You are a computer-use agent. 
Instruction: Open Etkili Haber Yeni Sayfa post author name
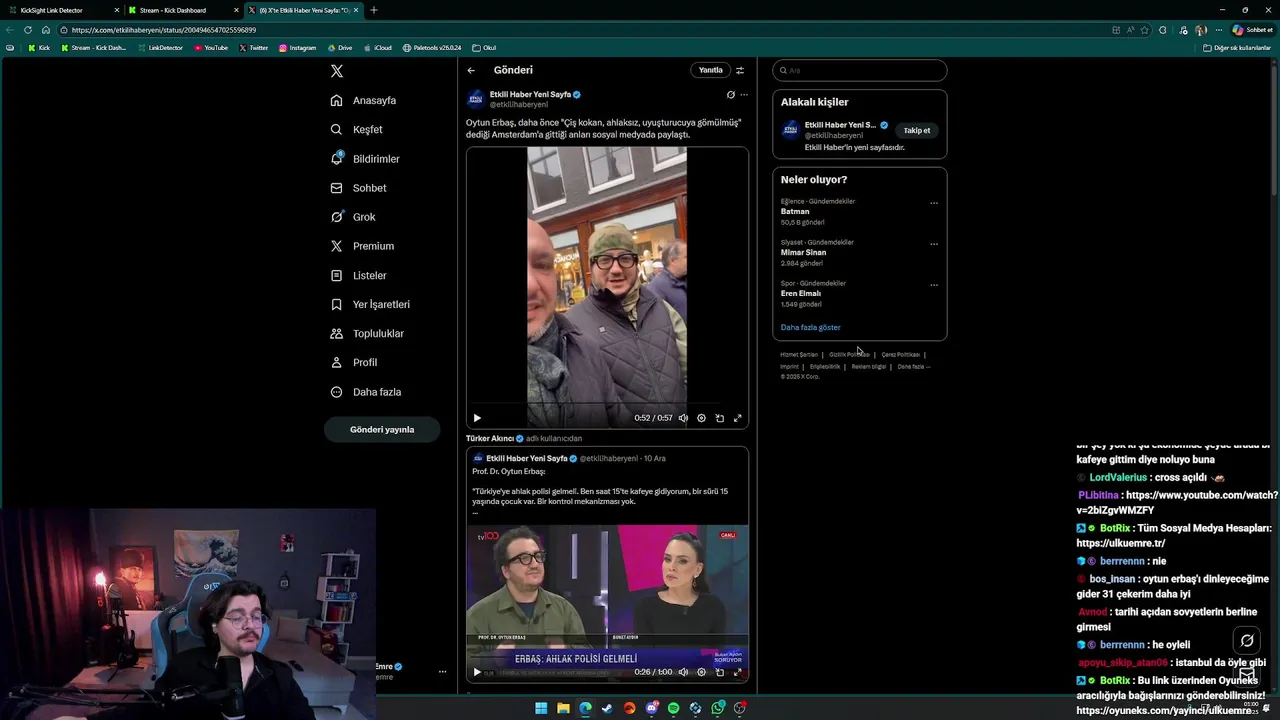click(x=530, y=94)
